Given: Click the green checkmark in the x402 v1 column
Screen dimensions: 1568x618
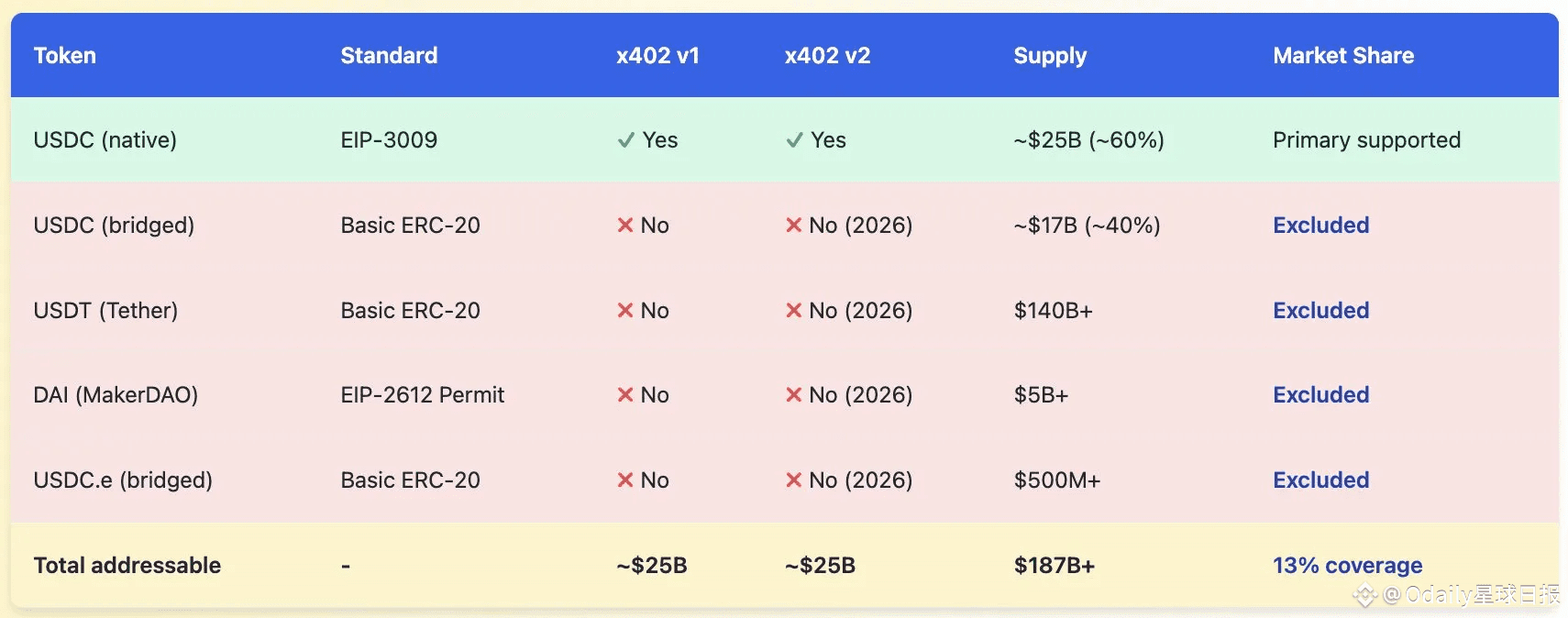Looking at the screenshot, I should tap(626, 140).
